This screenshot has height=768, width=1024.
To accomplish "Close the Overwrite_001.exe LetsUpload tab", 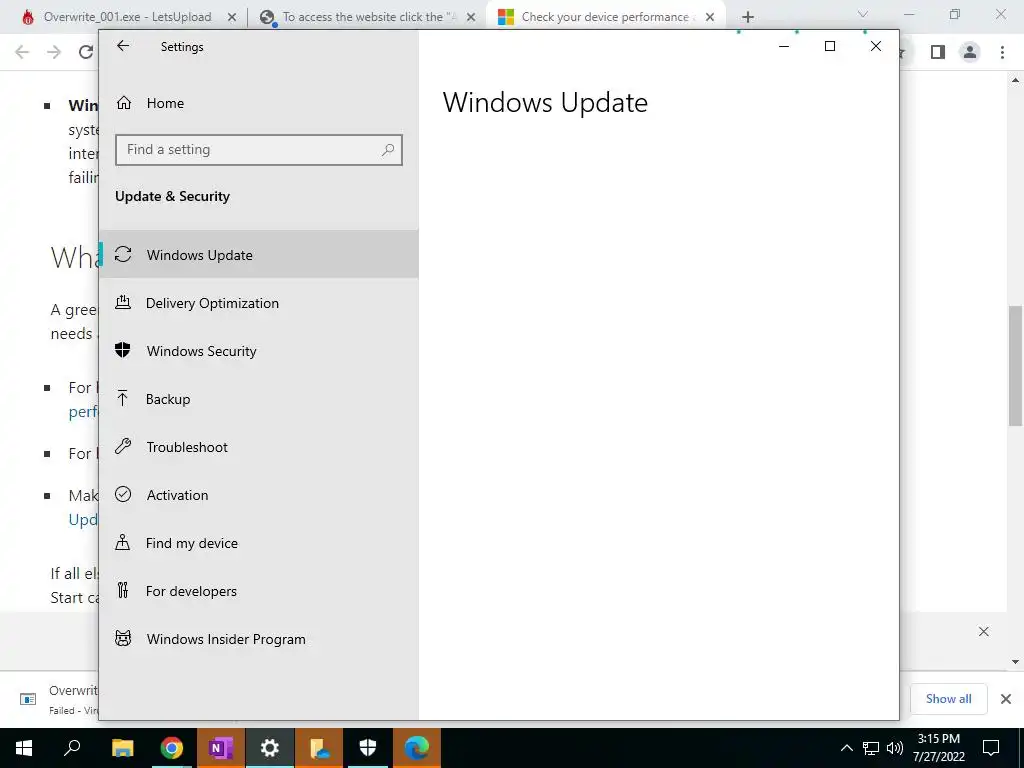I will (232, 18).
